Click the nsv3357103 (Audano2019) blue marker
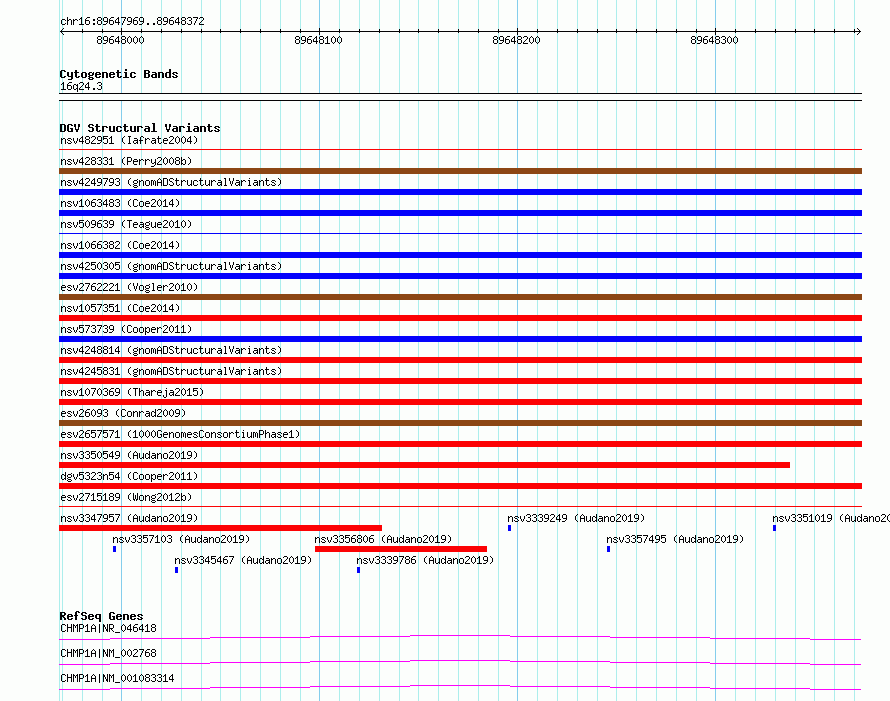Viewport: 890px width, 701px height. 115,549
